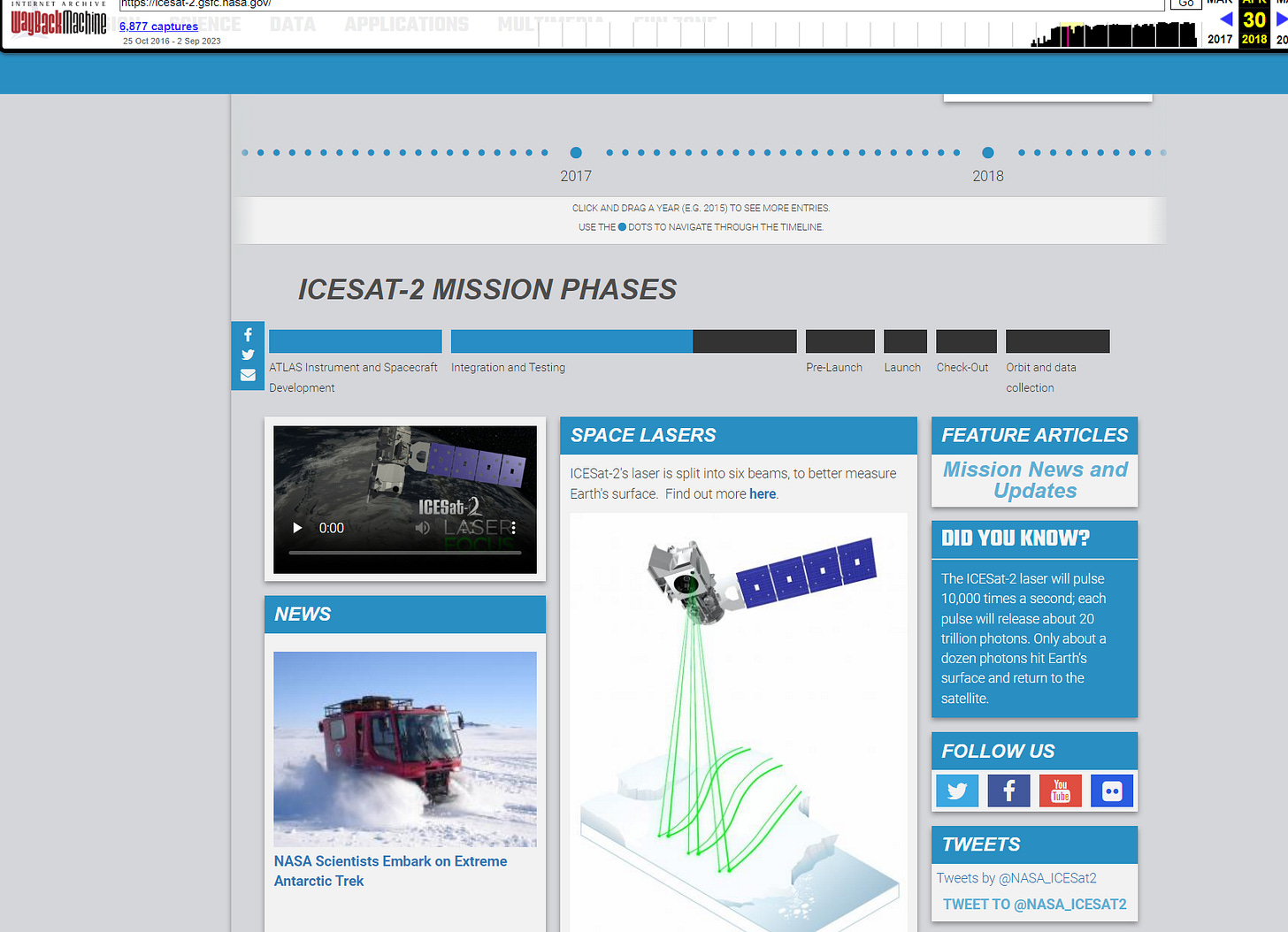Click the Antarctic snow vehicle news image

click(405, 749)
